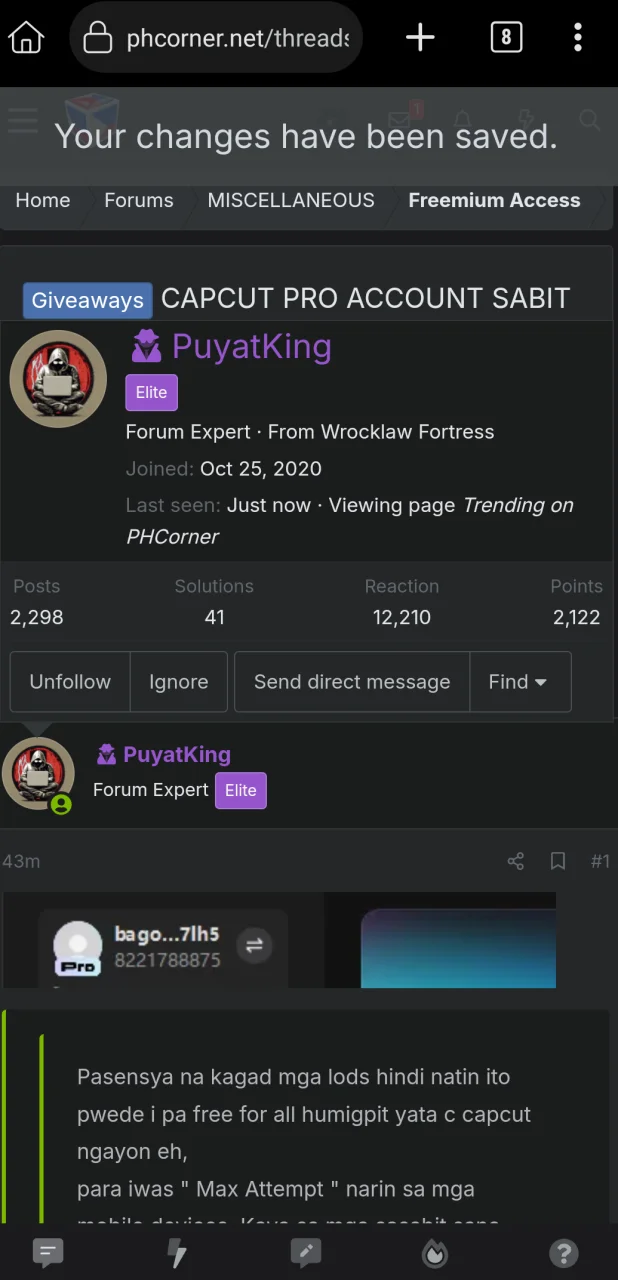Viewport: 618px width, 1280px height.
Task: Tap the compose post icon in bottom bar
Action: pos(306,1253)
